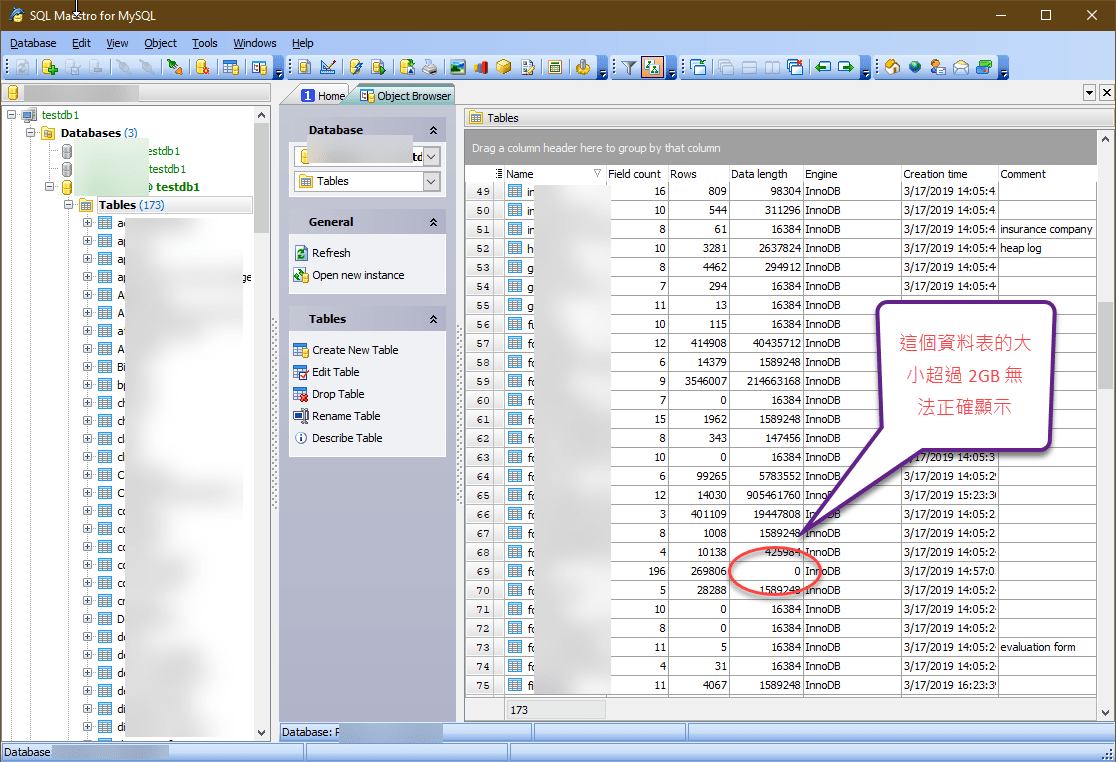Collapse the Tables panel chevron
The height and width of the screenshot is (762, 1116).
[x=433, y=319]
